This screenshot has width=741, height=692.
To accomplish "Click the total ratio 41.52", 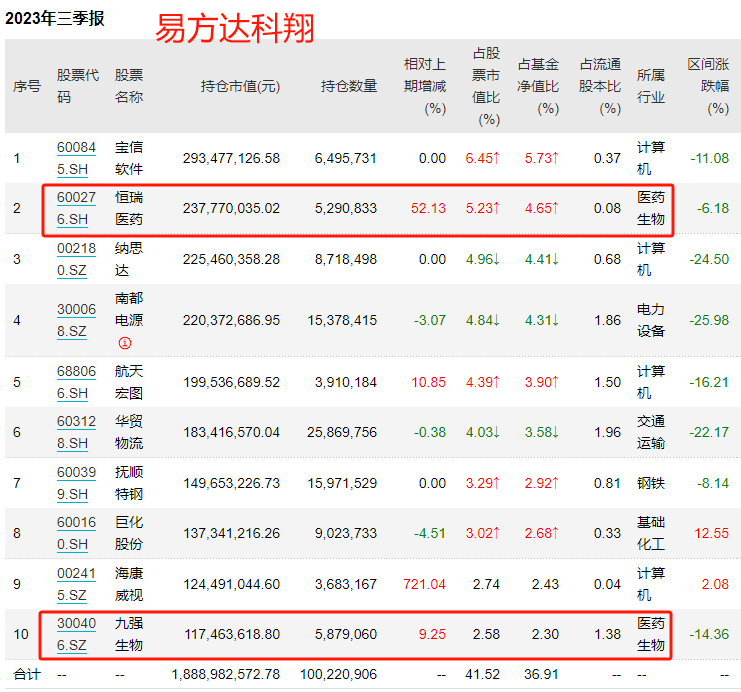I will click(483, 674).
